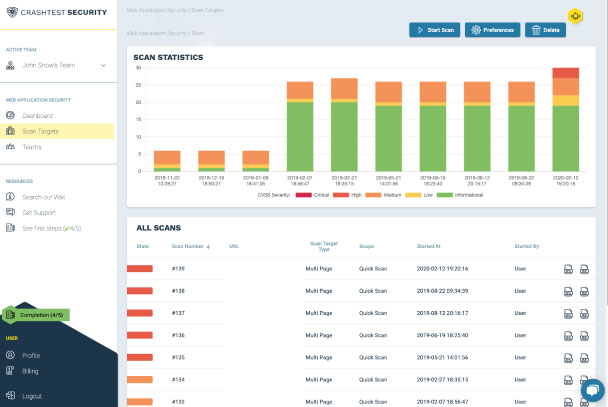
Task: Toggle Critical severity in chart legend
Action: (x=312, y=195)
